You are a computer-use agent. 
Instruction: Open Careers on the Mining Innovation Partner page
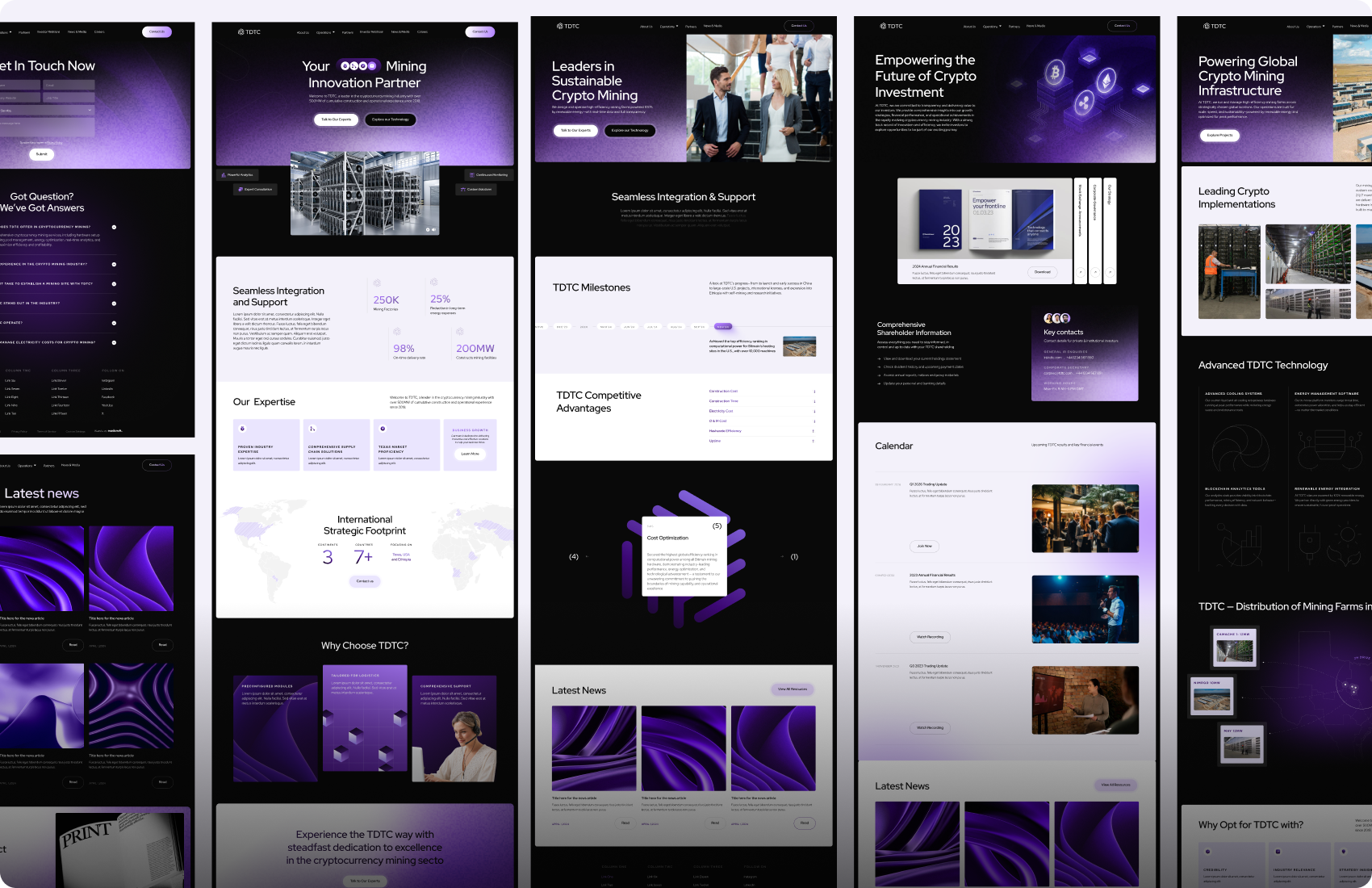click(x=422, y=32)
